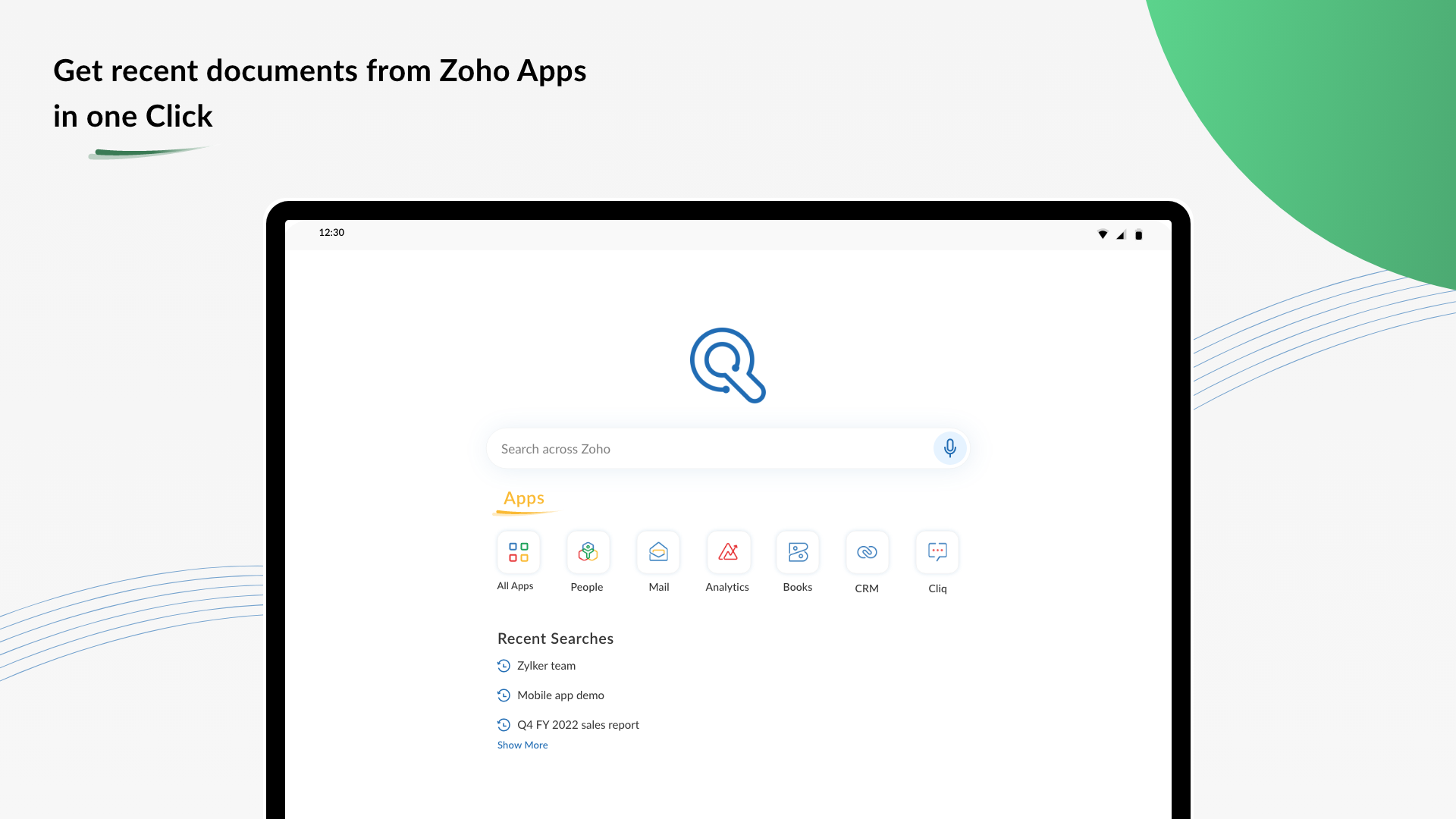Tap the battery status icon

[x=1138, y=234]
